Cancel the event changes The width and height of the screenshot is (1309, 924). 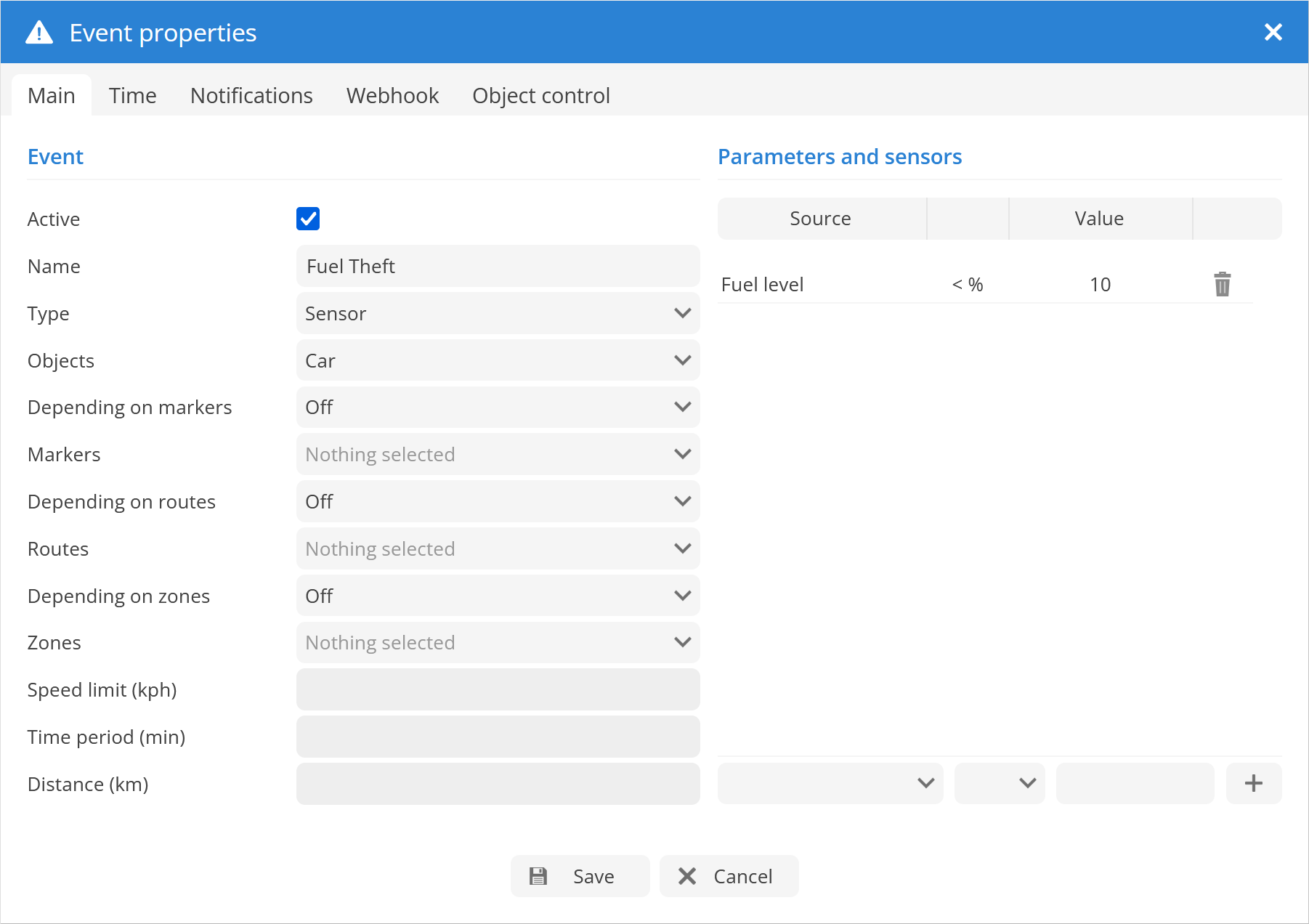(x=729, y=876)
